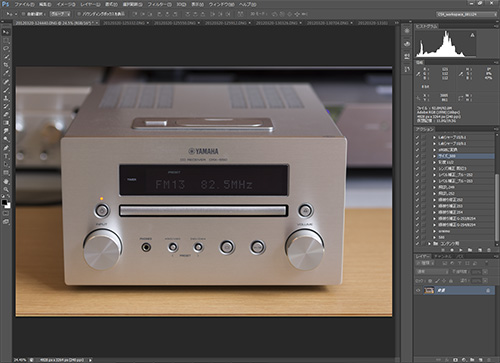Select the Pen tool

coord(6,148)
